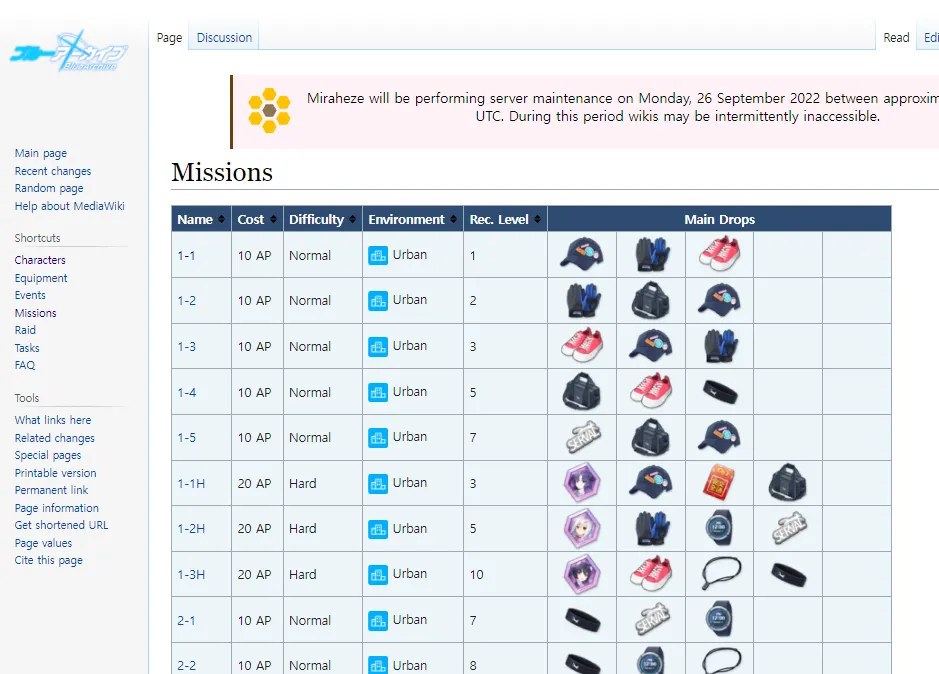Open Printable version under Tools
Screen dimensions: 939x674
click(x=55, y=473)
